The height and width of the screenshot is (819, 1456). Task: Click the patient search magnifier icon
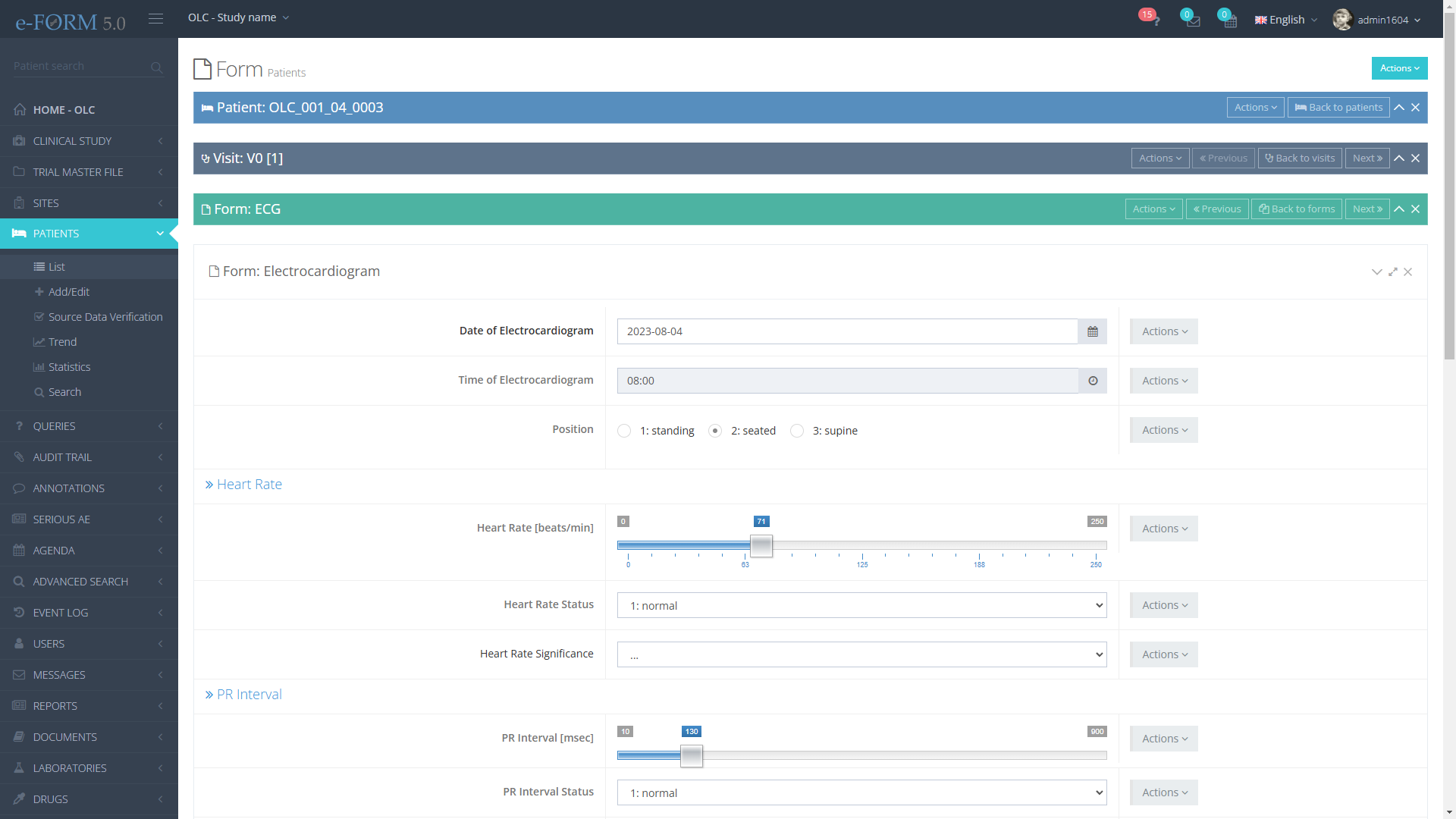pos(156,67)
